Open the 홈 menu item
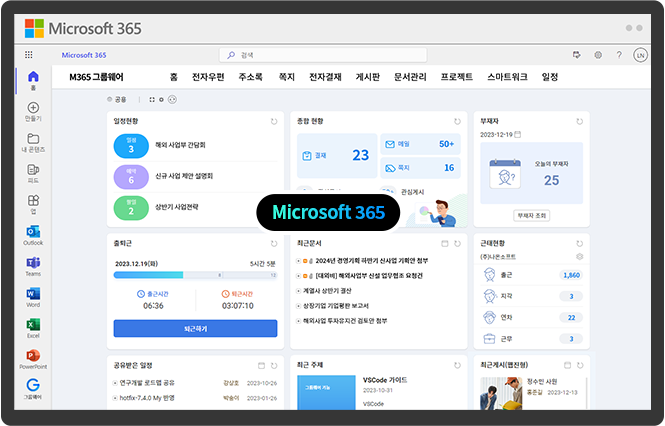The width and height of the screenshot is (665, 426). [x=173, y=77]
